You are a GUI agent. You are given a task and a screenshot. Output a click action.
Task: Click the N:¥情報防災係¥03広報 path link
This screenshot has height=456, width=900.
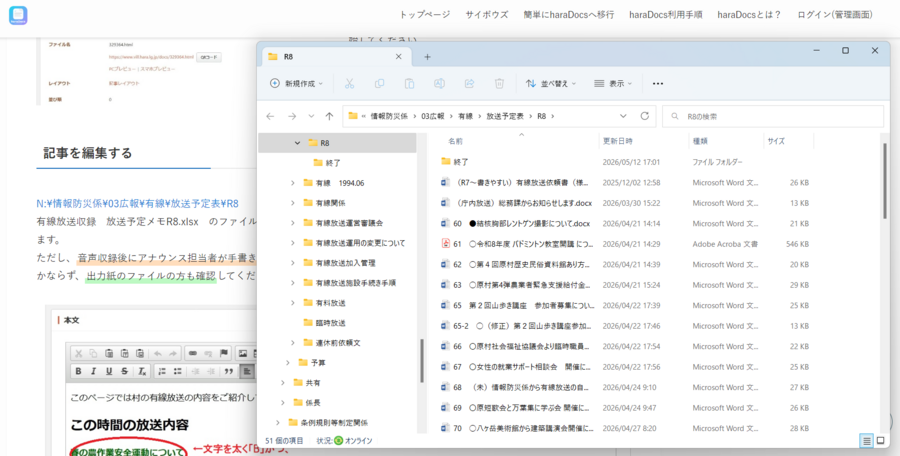137,203
